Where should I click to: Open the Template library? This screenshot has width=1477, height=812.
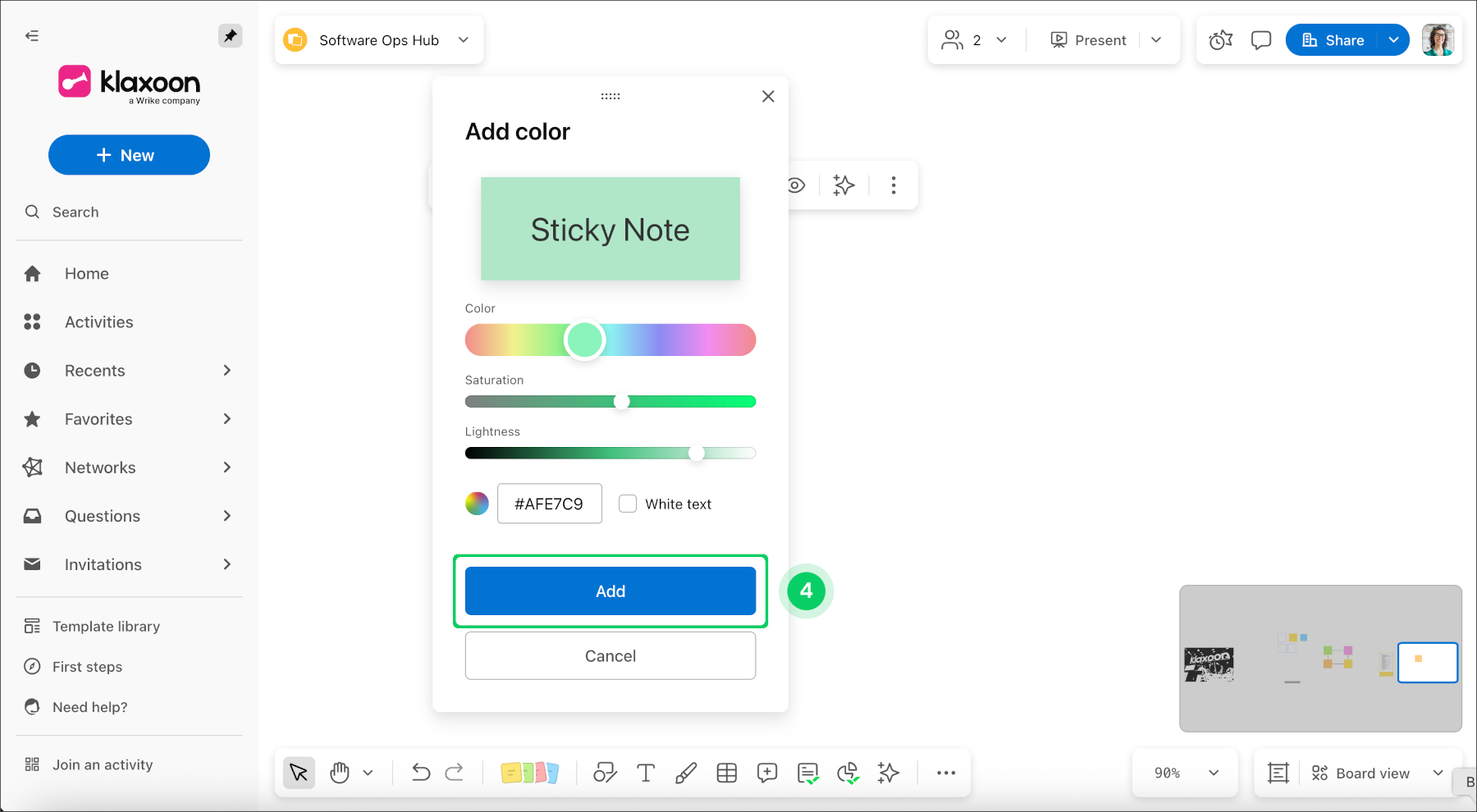[106, 626]
